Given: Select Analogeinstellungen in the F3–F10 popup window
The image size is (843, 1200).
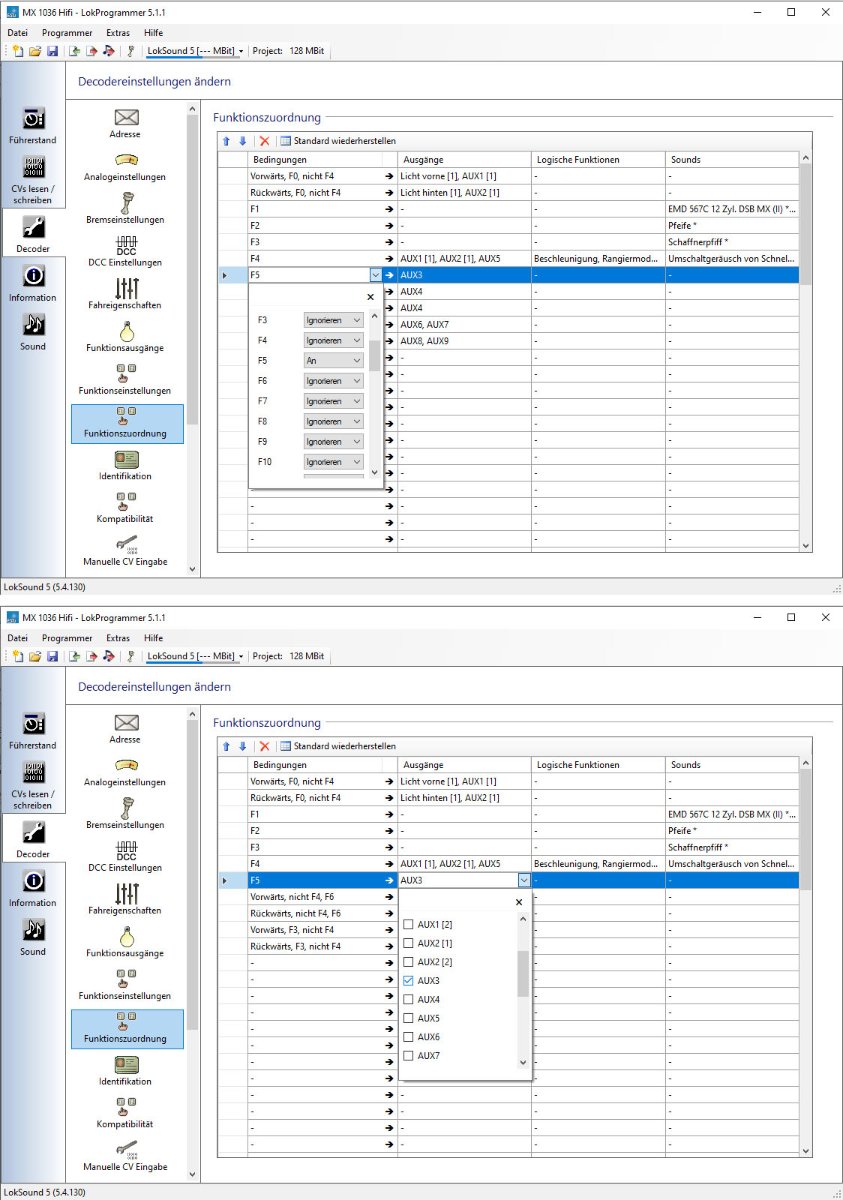Looking at the screenshot, I should coord(126,167).
